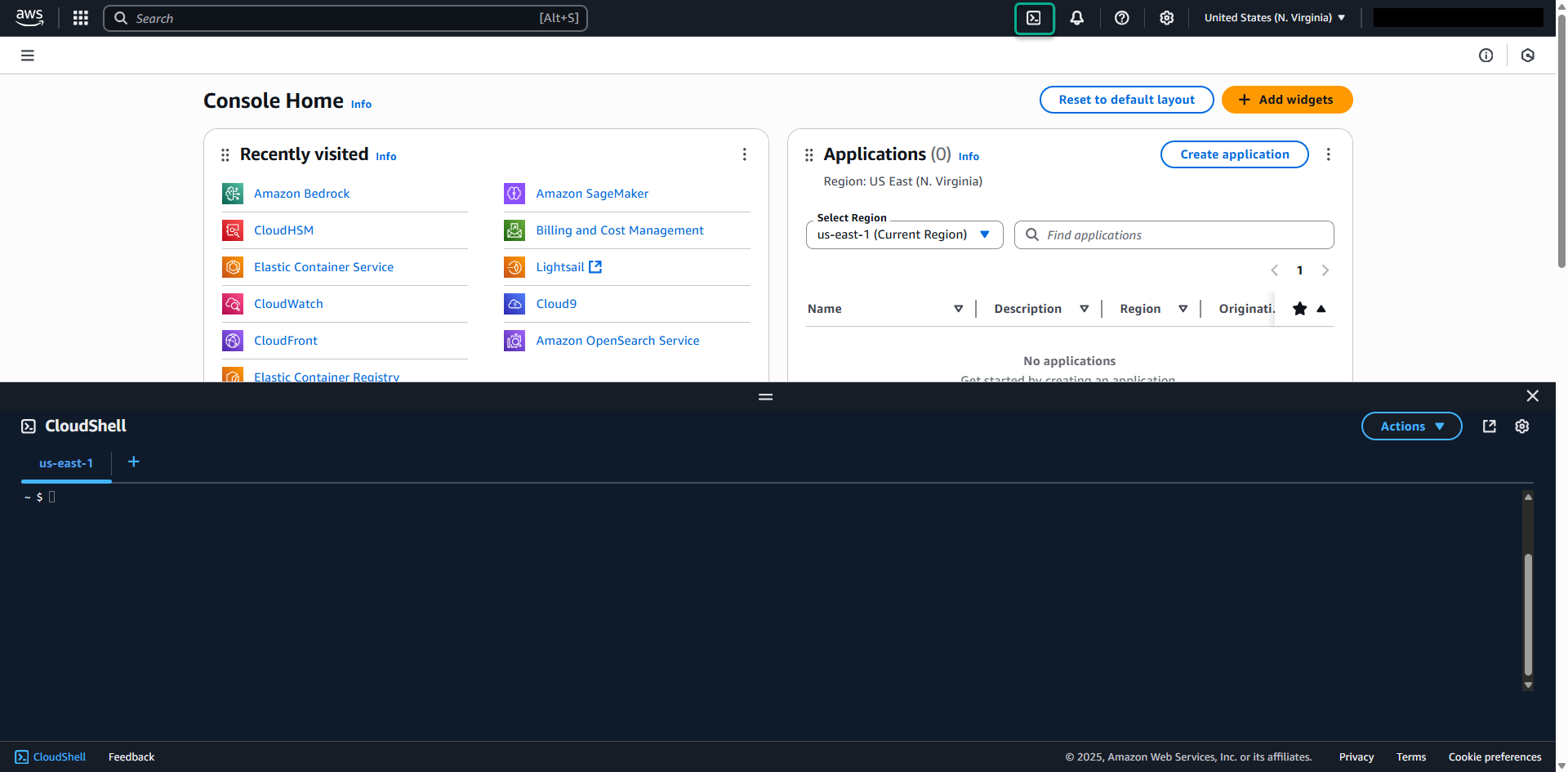Toggle the info panel icon at top right
The width and height of the screenshot is (1568, 772).
(1486, 56)
